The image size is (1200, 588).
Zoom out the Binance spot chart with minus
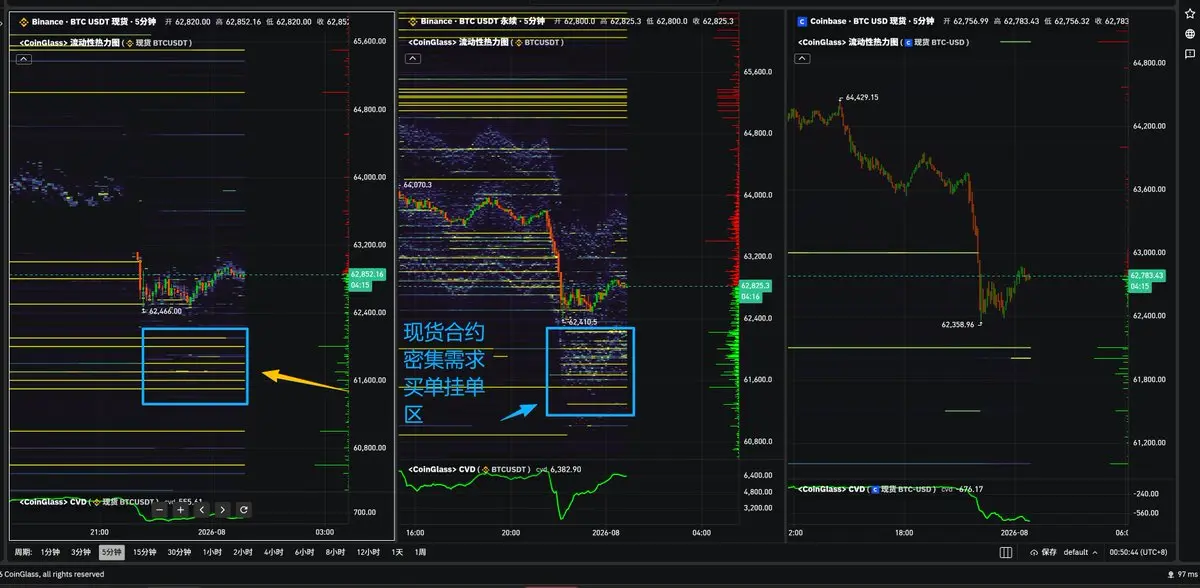point(160,510)
